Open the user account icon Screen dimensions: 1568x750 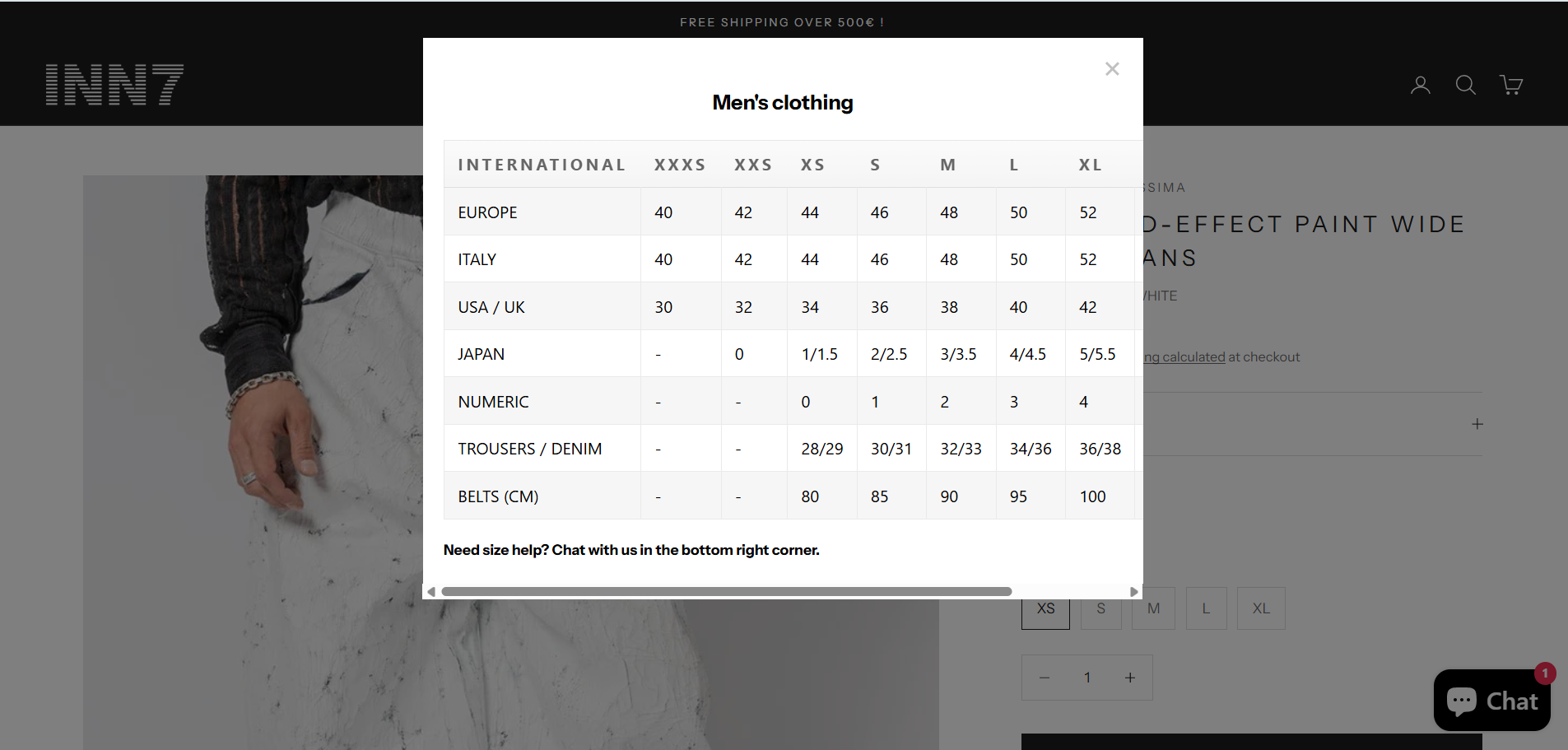tap(1420, 85)
